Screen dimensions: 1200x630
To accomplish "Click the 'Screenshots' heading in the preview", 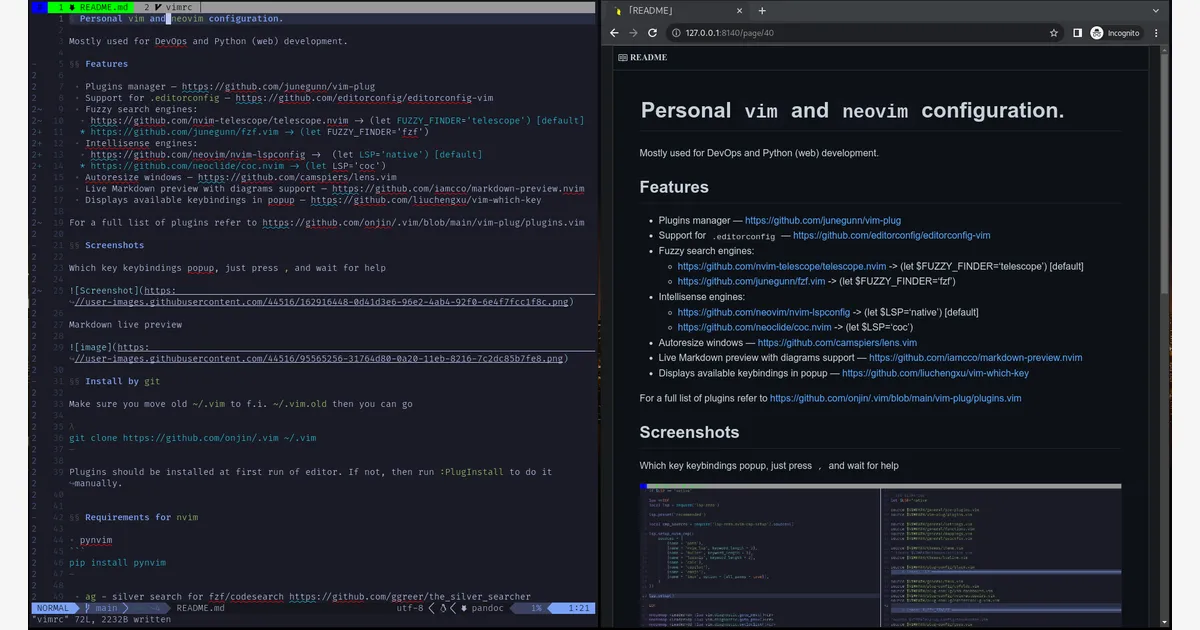I will pyautogui.click(x=689, y=432).
